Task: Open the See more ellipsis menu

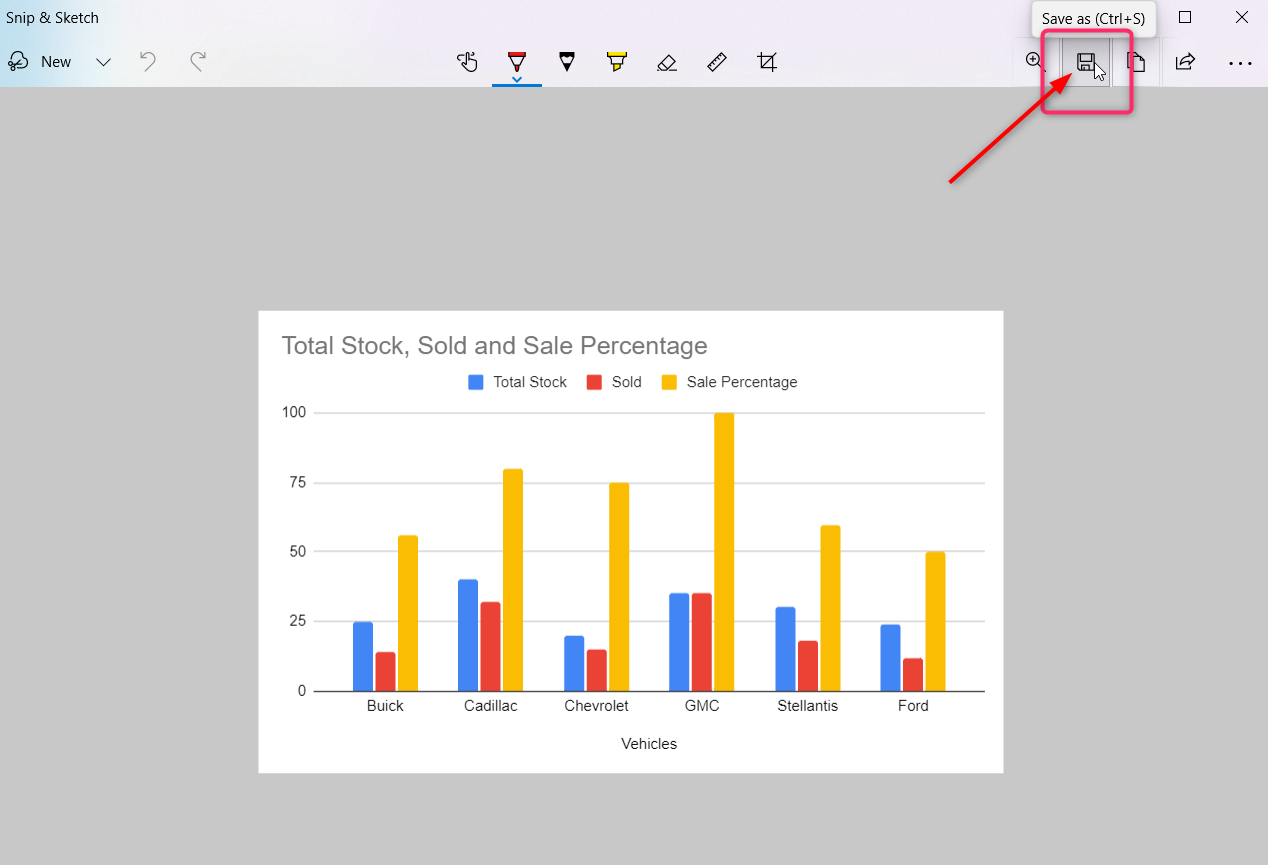Action: (1240, 62)
